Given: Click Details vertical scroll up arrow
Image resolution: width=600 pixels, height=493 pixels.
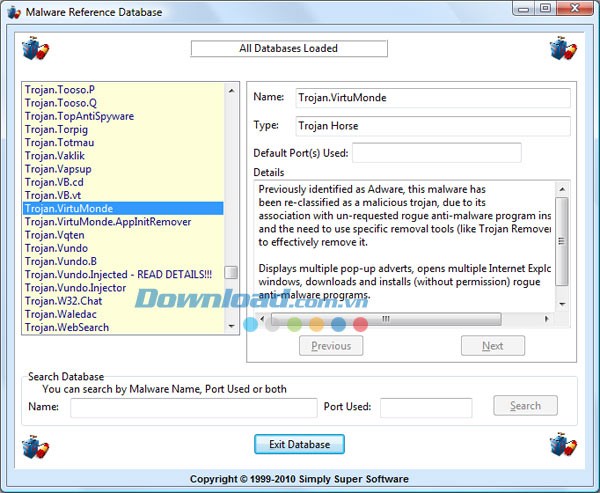Looking at the screenshot, I should [x=562, y=189].
